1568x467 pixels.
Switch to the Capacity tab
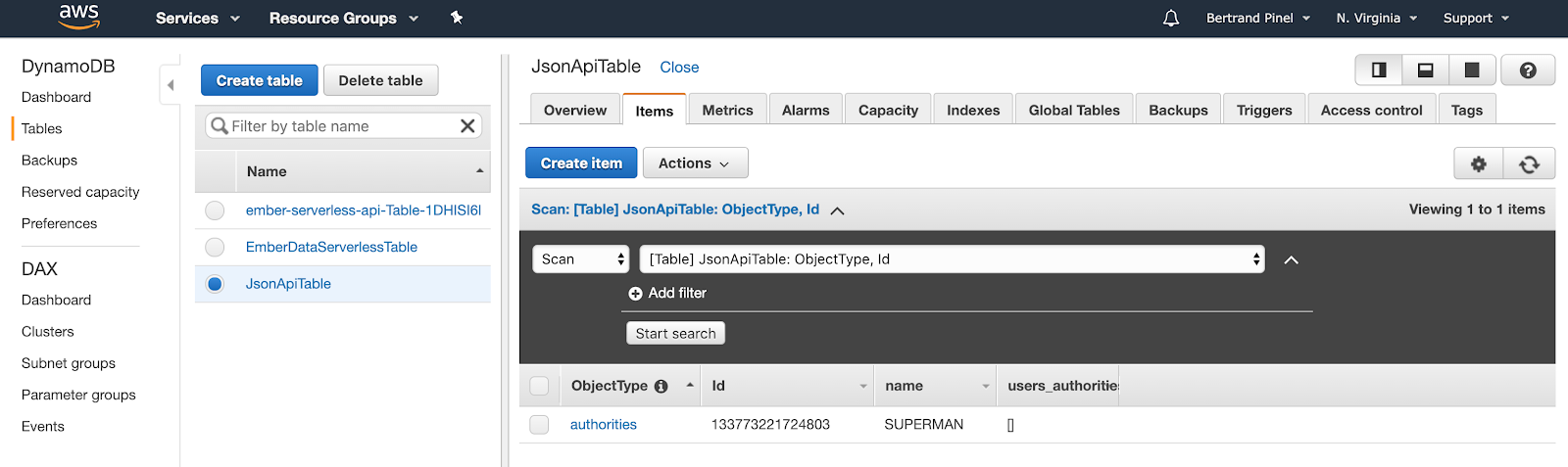pyautogui.click(x=889, y=110)
